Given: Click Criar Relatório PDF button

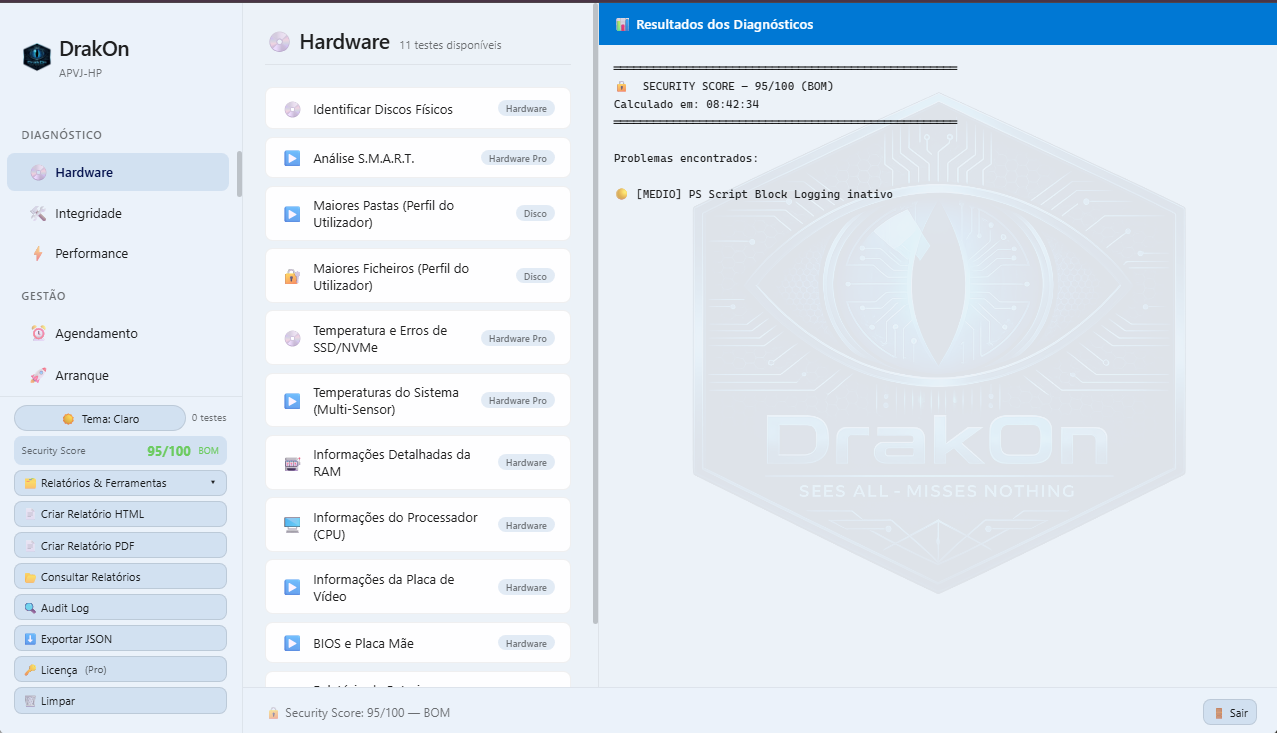Looking at the screenshot, I should (x=120, y=546).
